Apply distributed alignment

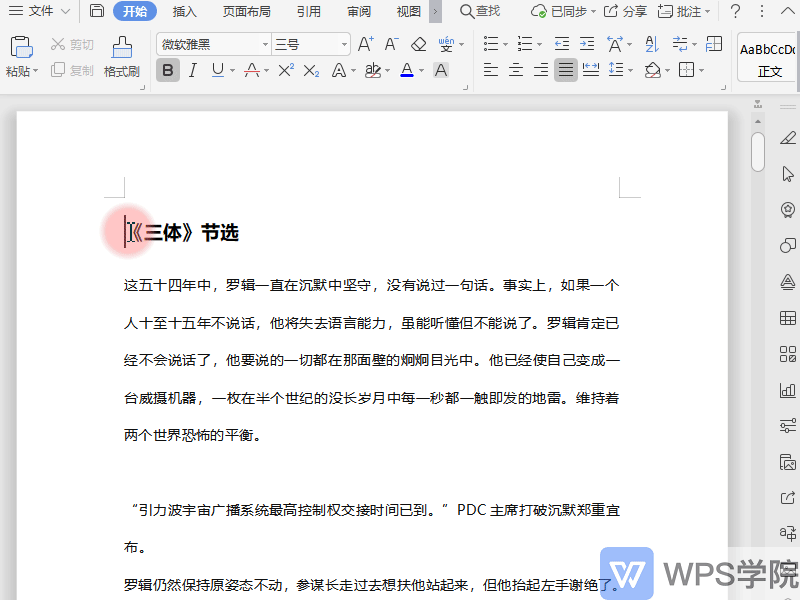coord(591,69)
